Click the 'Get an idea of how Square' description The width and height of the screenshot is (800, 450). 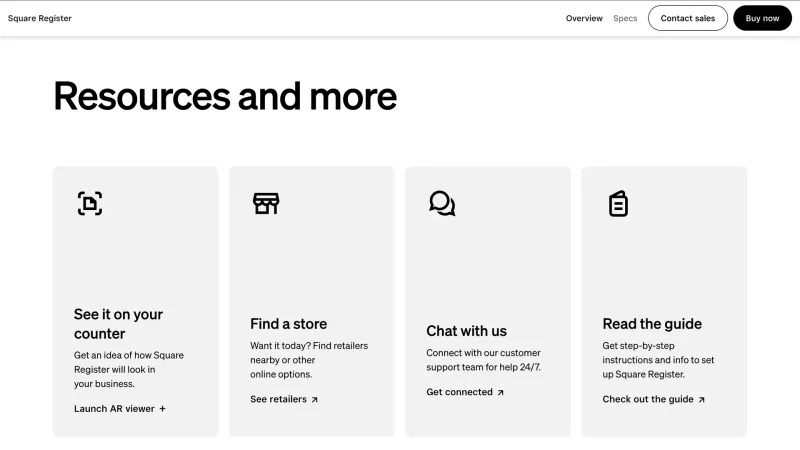click(x=129, y=369)
